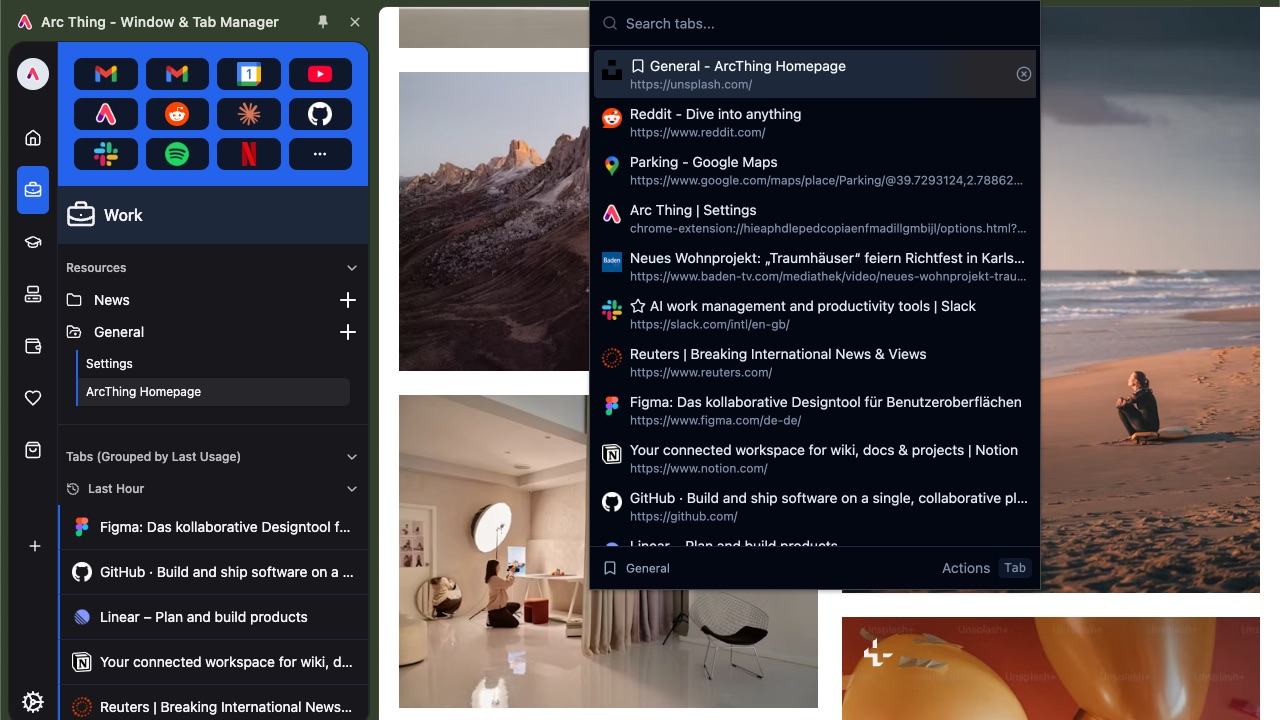Open the Actions menu in search footer
1280x720 pixels.
tap(984, 568)
